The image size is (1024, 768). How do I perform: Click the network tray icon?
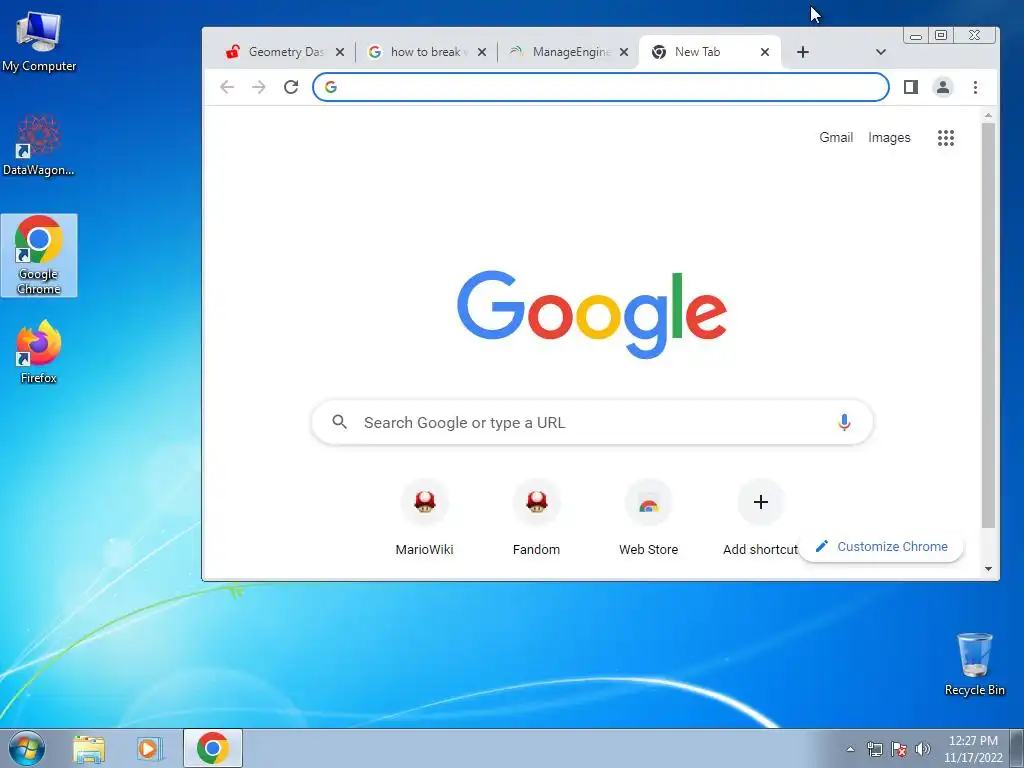pos(874,749)
